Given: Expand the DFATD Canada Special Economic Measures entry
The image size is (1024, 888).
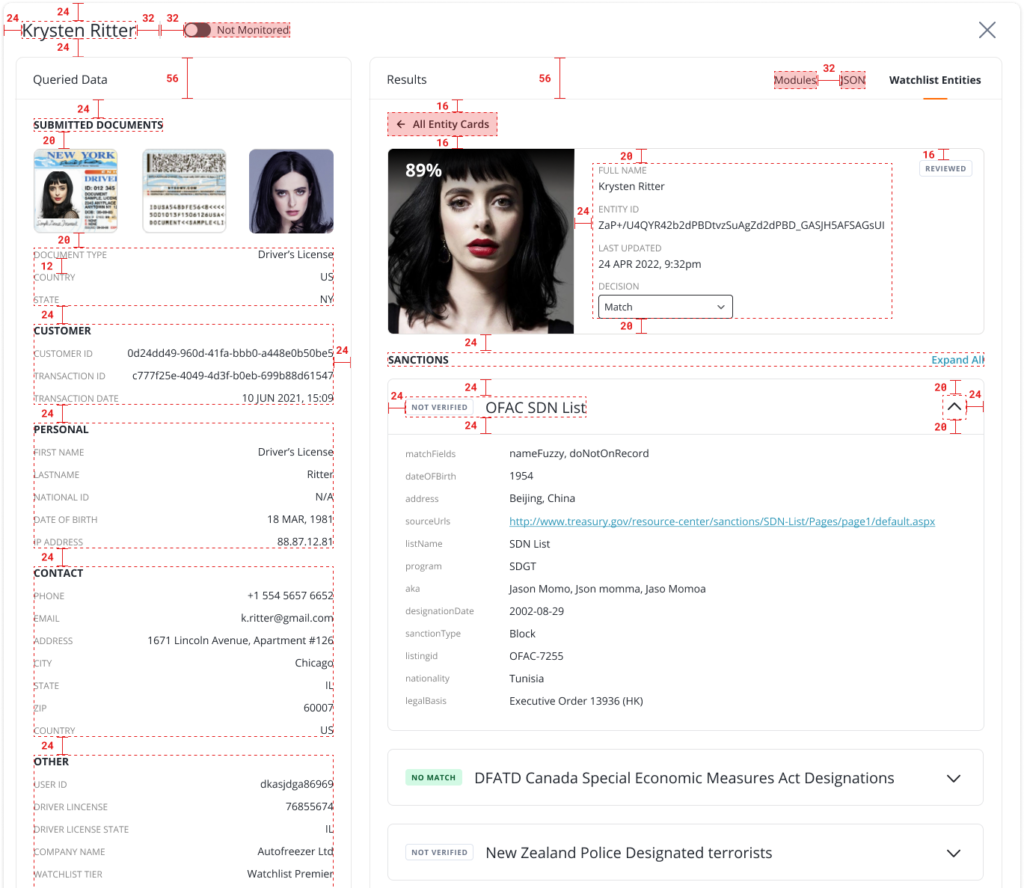Looking at the screenshot, I should click(953, 777).
